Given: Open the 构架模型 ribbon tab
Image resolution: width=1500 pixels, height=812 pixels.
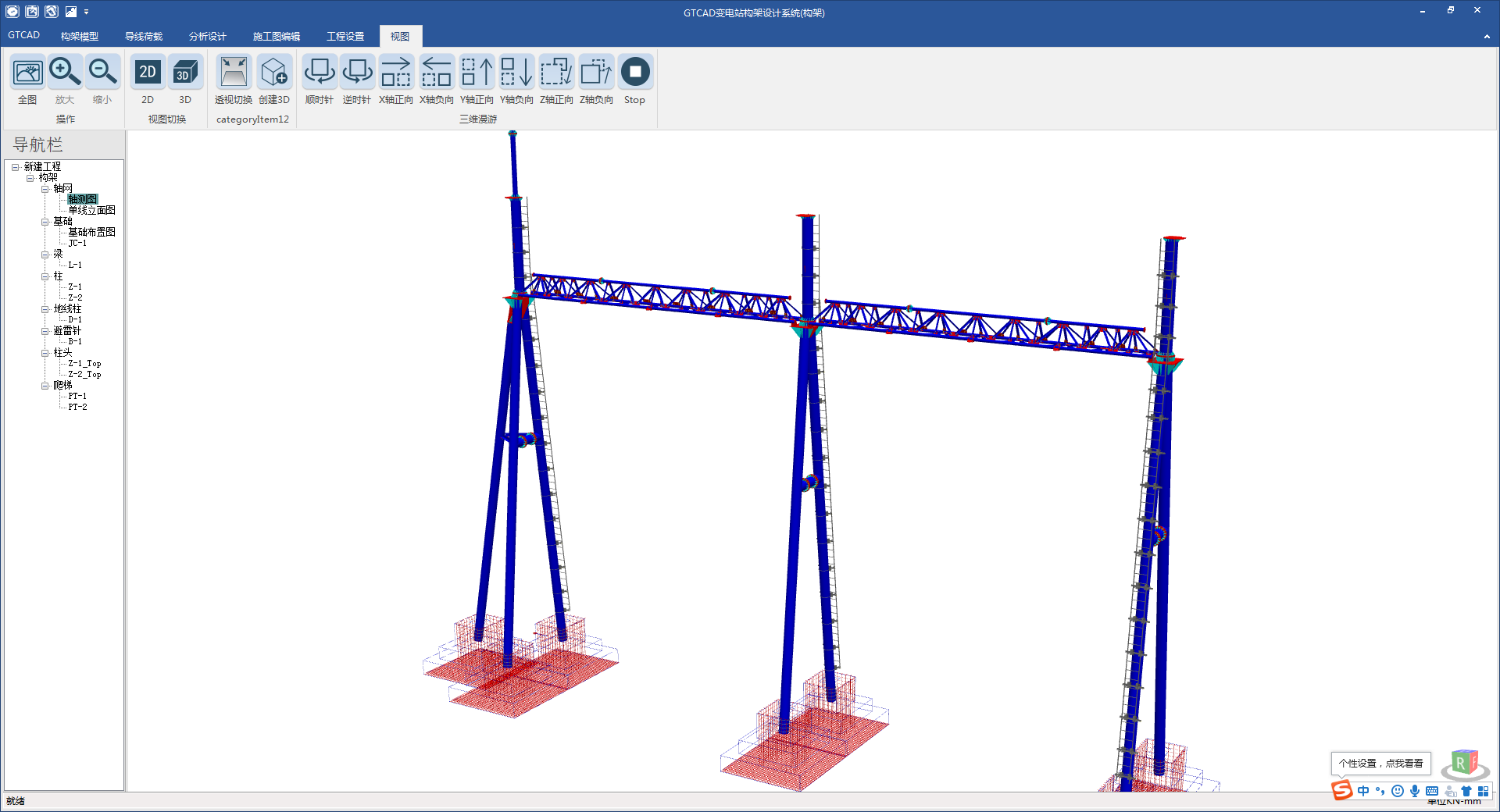Looking at the screenshot, I should (80, 37).
